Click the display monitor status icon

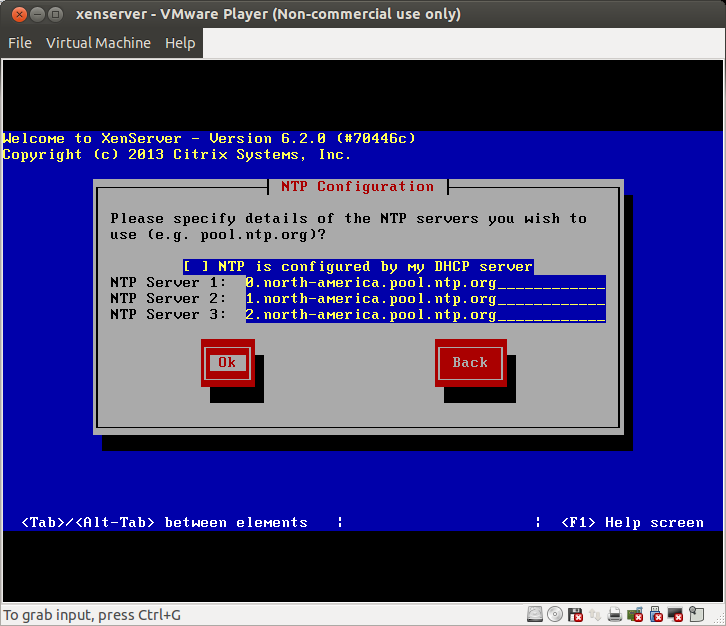(676, 614)
